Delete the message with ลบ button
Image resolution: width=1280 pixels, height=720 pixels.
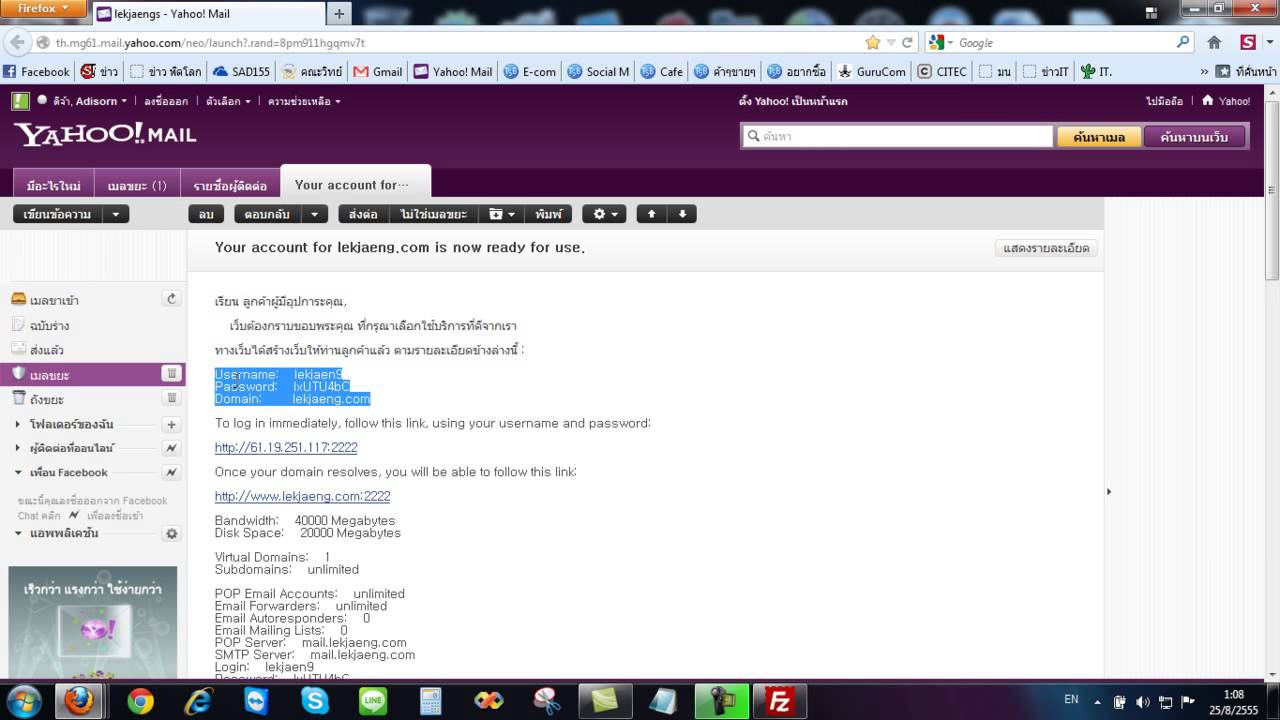[206, 214]
